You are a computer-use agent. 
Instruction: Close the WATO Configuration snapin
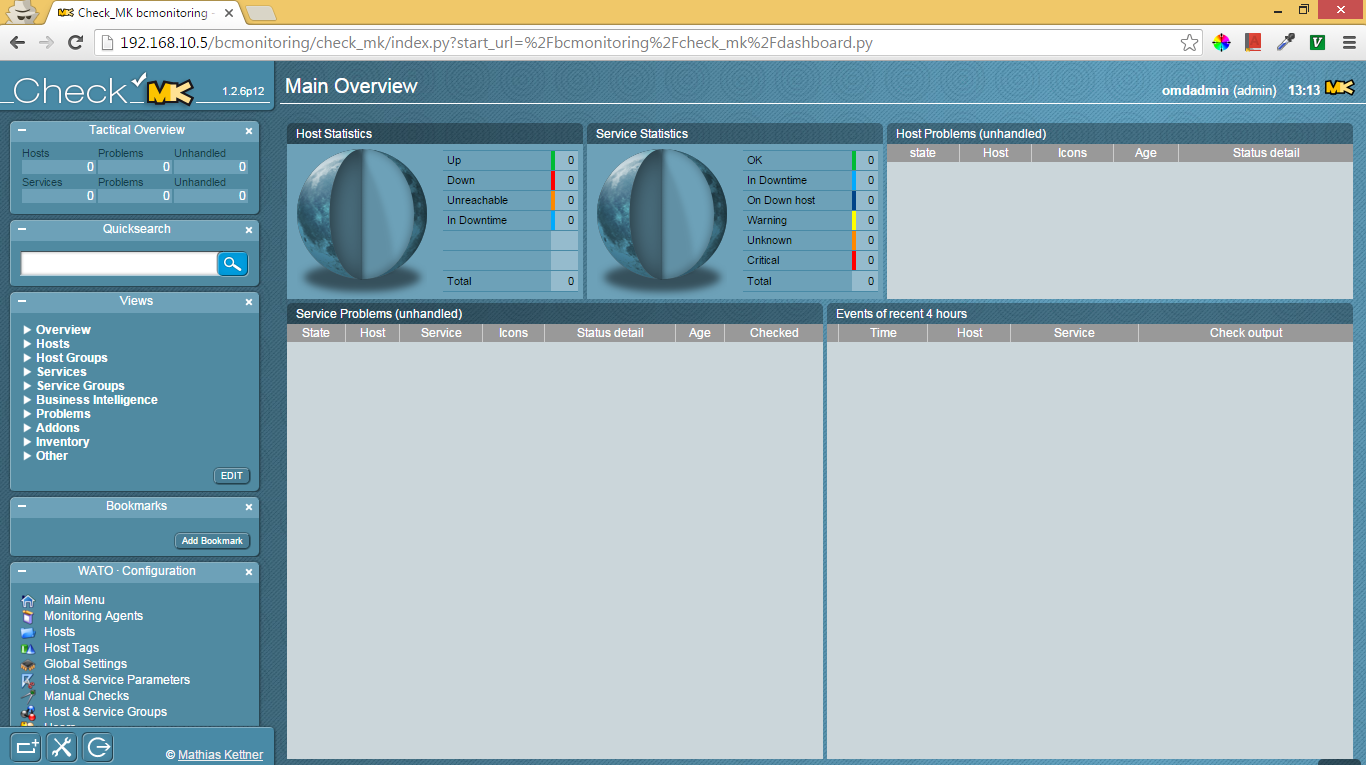click(249, 572)
